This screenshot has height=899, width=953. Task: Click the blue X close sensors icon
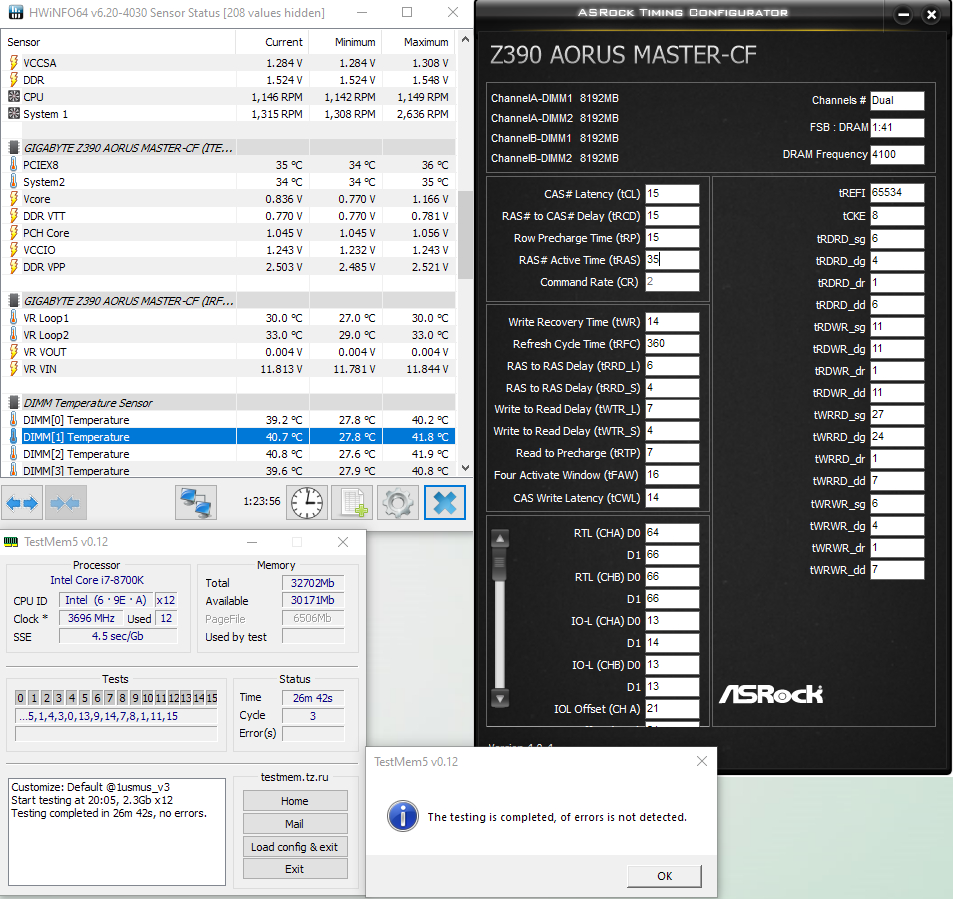tap(445, 503)
